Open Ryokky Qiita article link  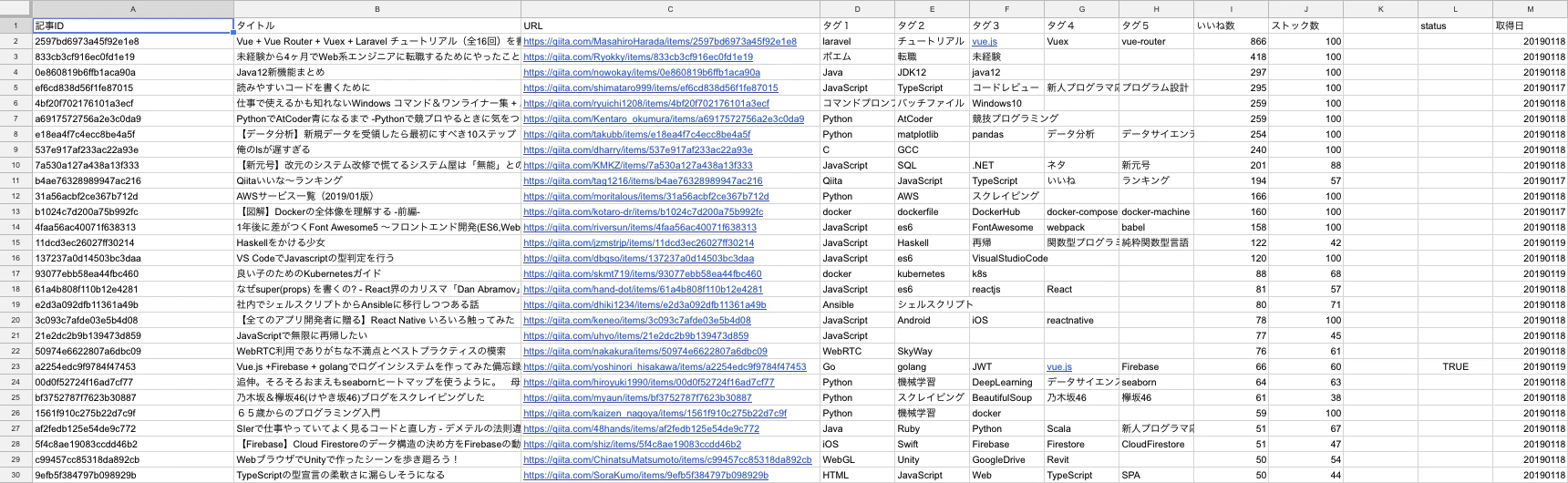click(638, 57)
